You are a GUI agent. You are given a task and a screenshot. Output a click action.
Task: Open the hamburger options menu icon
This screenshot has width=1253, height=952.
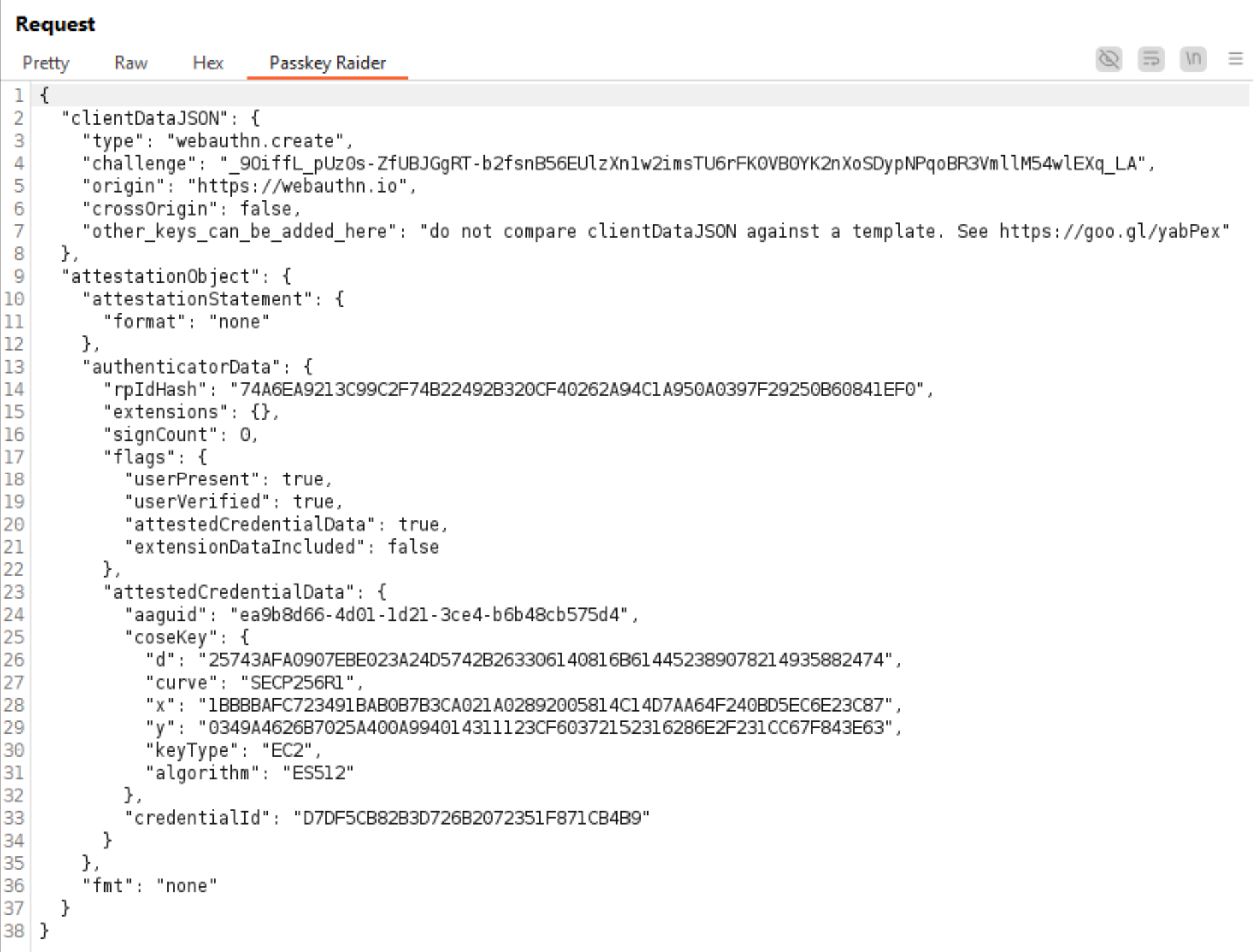1235,59
